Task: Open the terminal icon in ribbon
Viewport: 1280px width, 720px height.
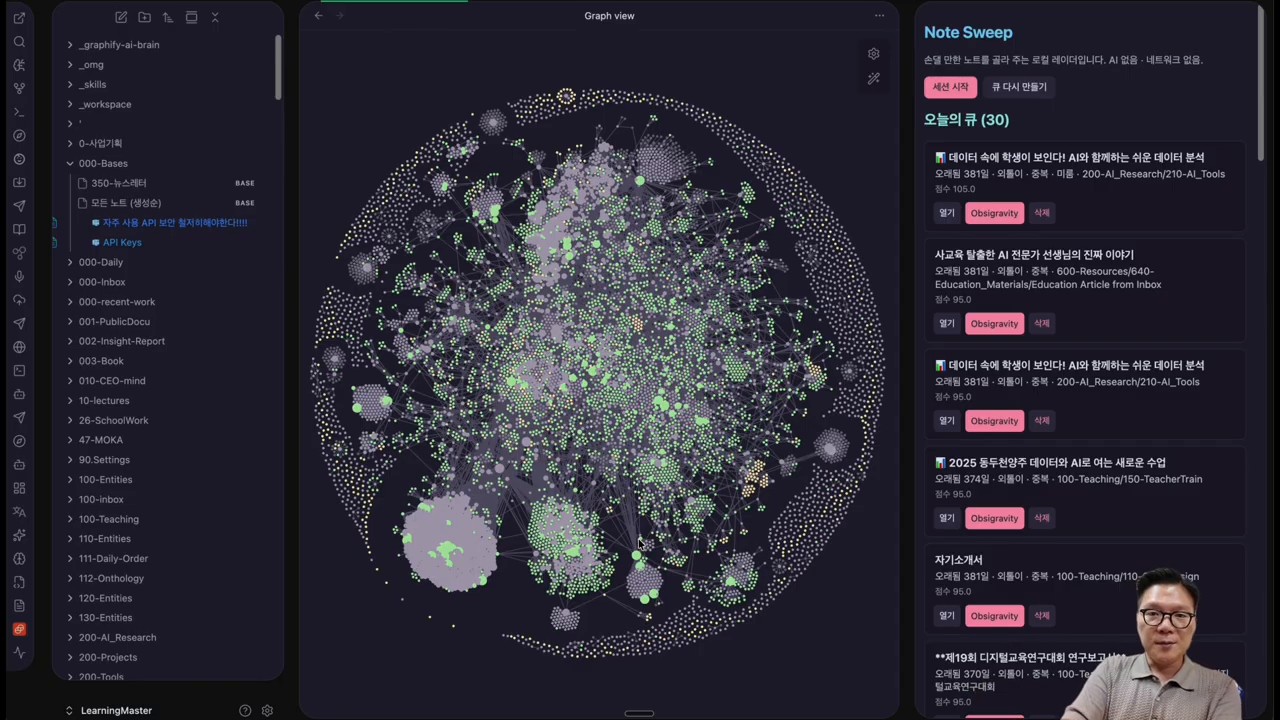Action: point(19,112)
